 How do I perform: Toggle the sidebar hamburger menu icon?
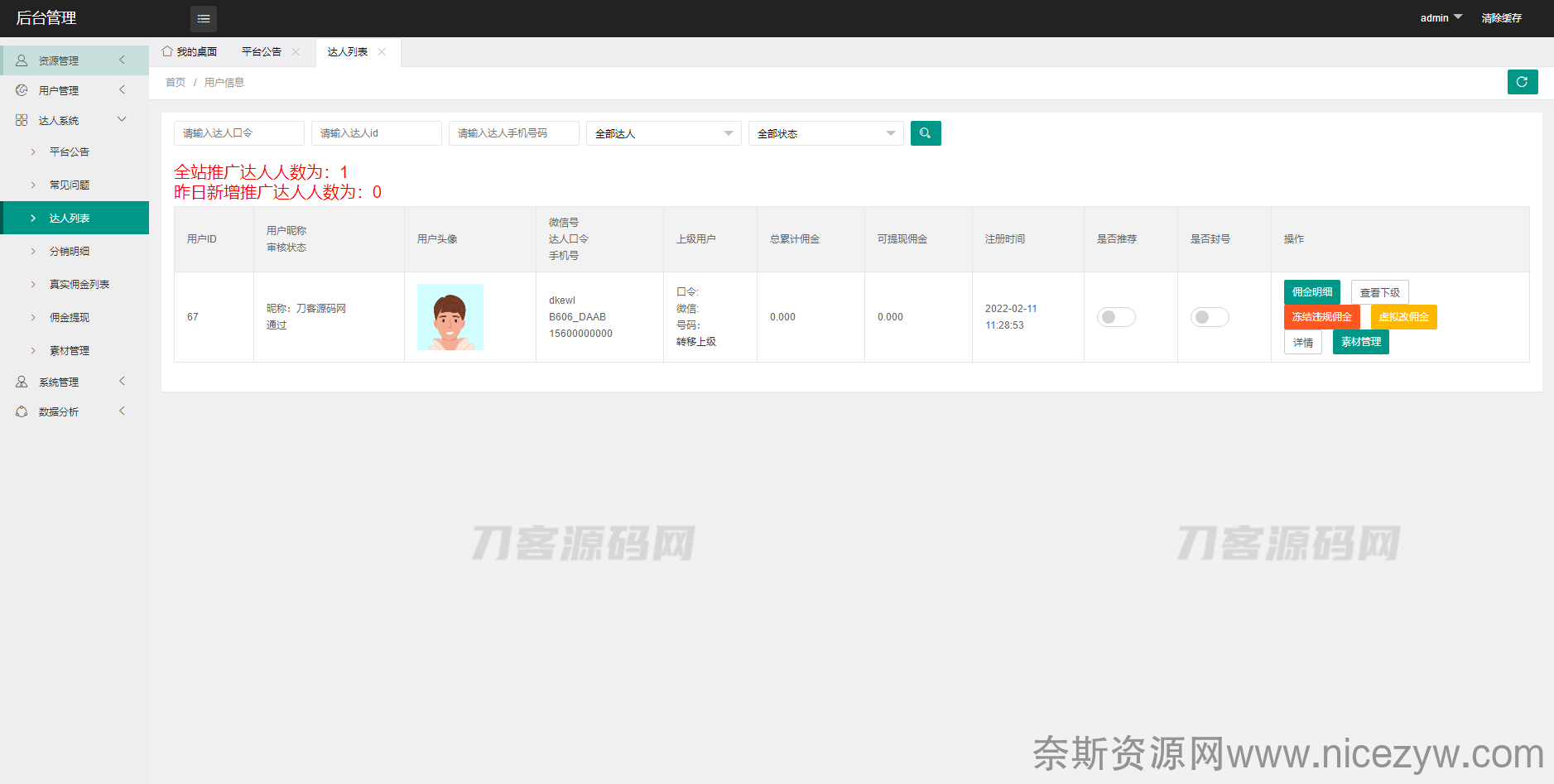204,18
